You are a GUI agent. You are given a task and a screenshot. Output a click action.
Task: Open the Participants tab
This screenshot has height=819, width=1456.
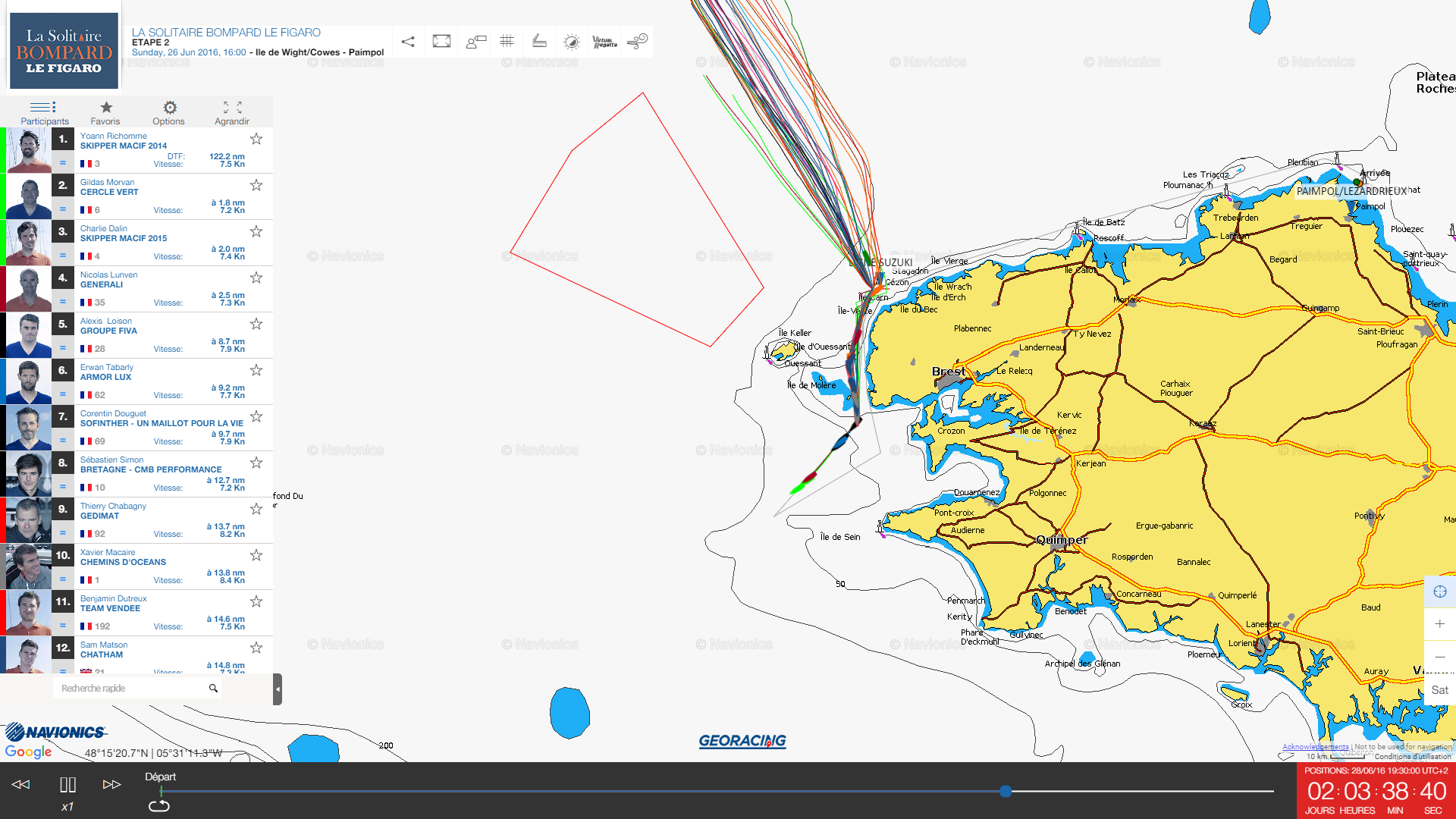pos(44,112)
